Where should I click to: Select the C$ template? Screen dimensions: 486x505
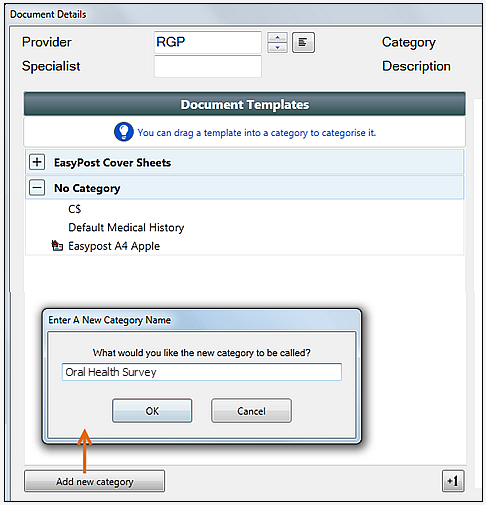(75, 209)
